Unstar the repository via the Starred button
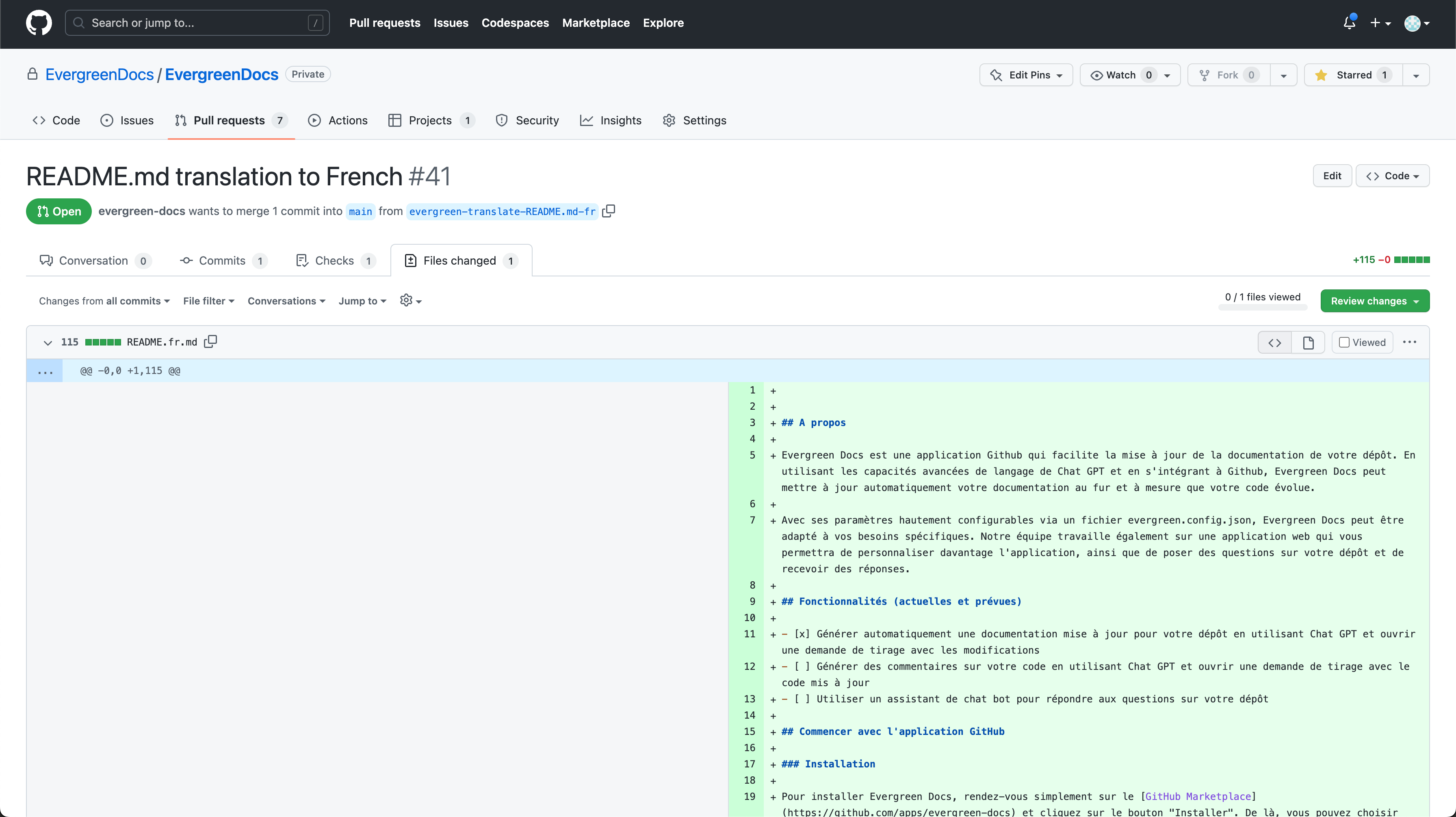Viewport: 1456px width, 817px height. [1353, 75]
